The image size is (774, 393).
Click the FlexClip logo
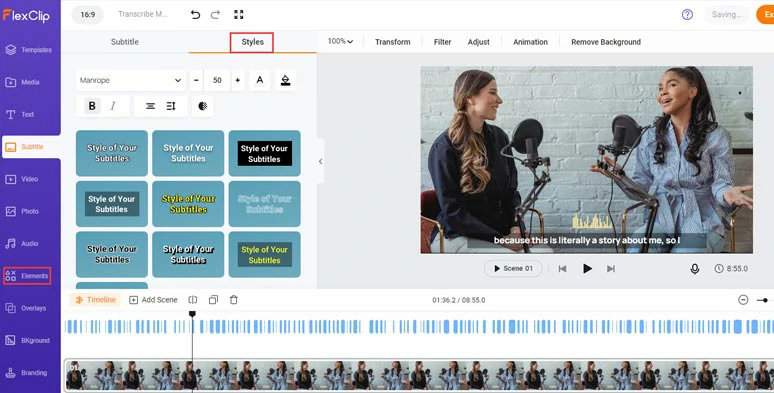(26, 15)
